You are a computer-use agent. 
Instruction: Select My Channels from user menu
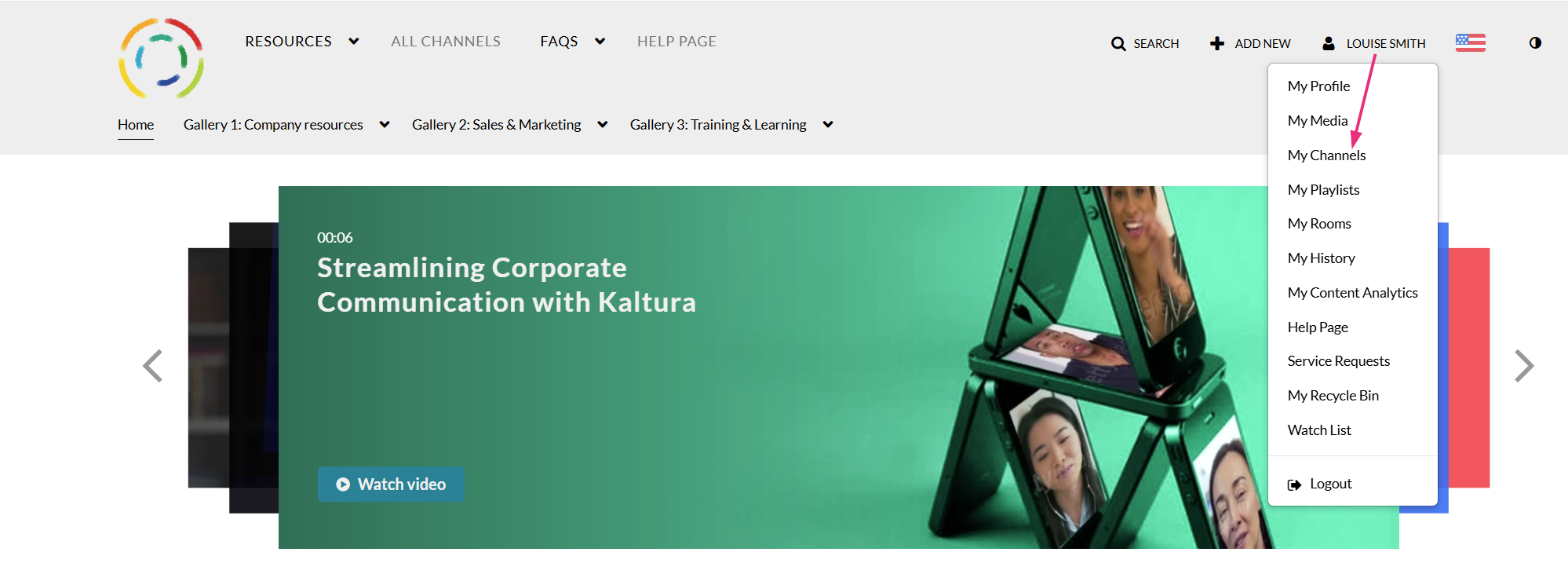tap(1326, 155)
